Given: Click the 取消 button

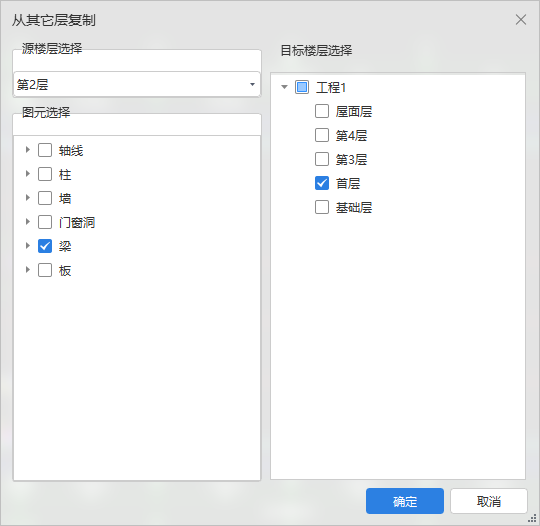Looking at the screenshot, I should click(489, 501).
